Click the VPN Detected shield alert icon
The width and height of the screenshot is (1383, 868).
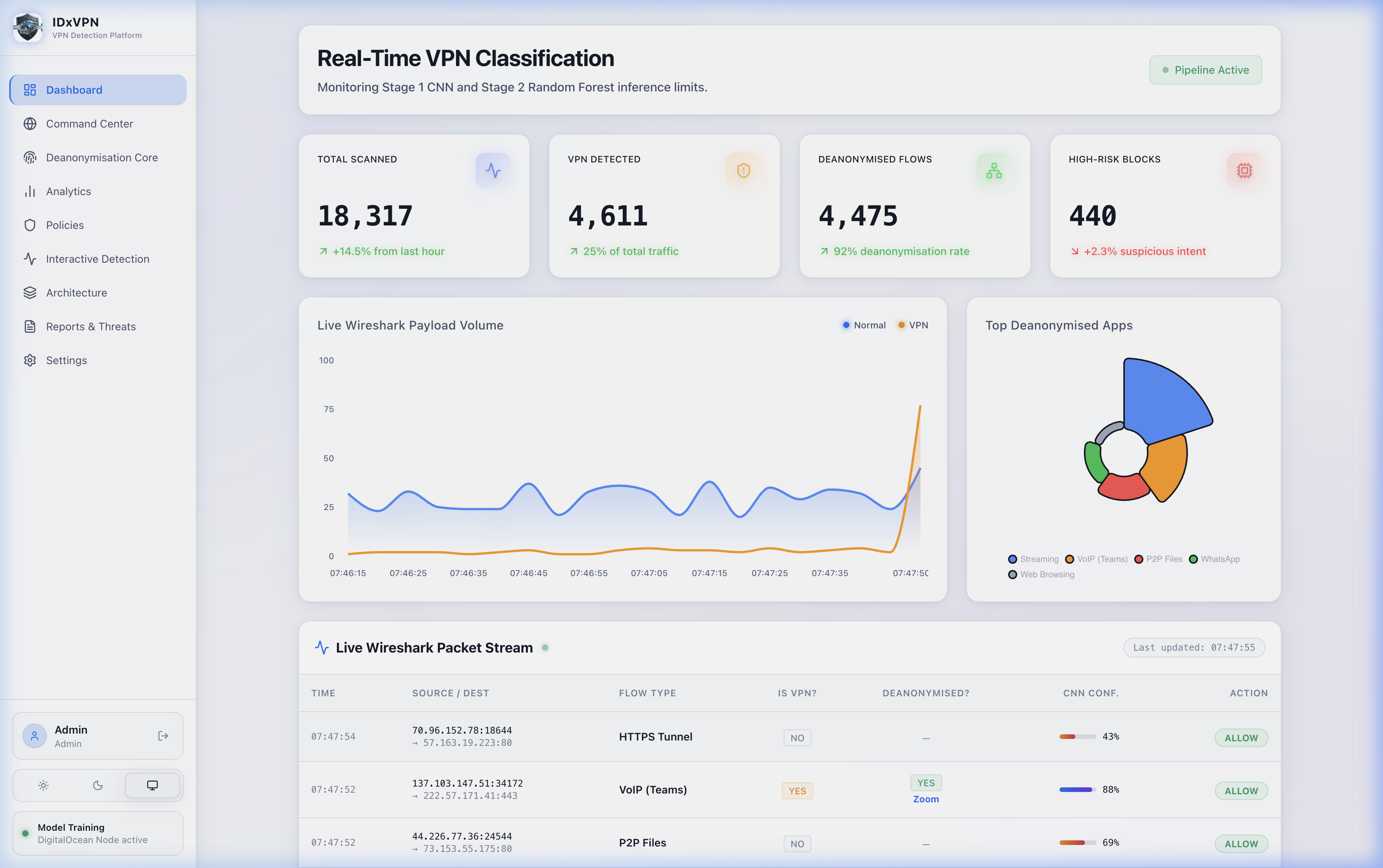point(743,171)
